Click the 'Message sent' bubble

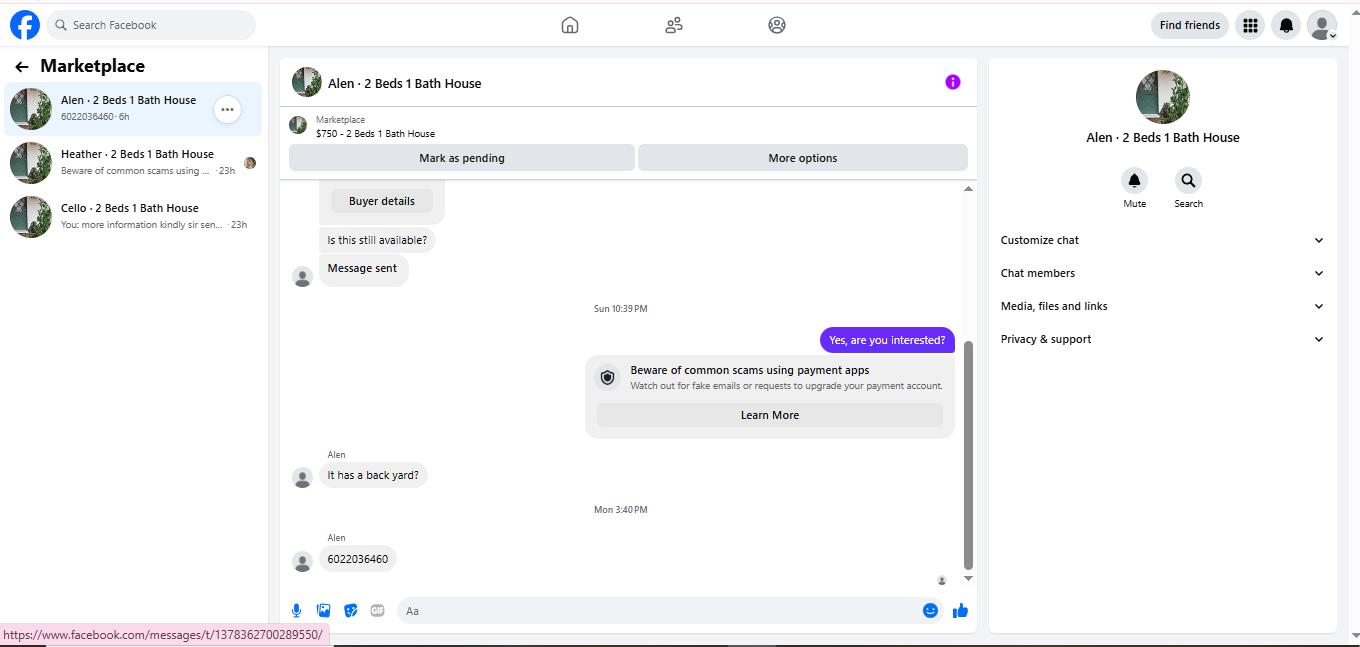(363, 269)
